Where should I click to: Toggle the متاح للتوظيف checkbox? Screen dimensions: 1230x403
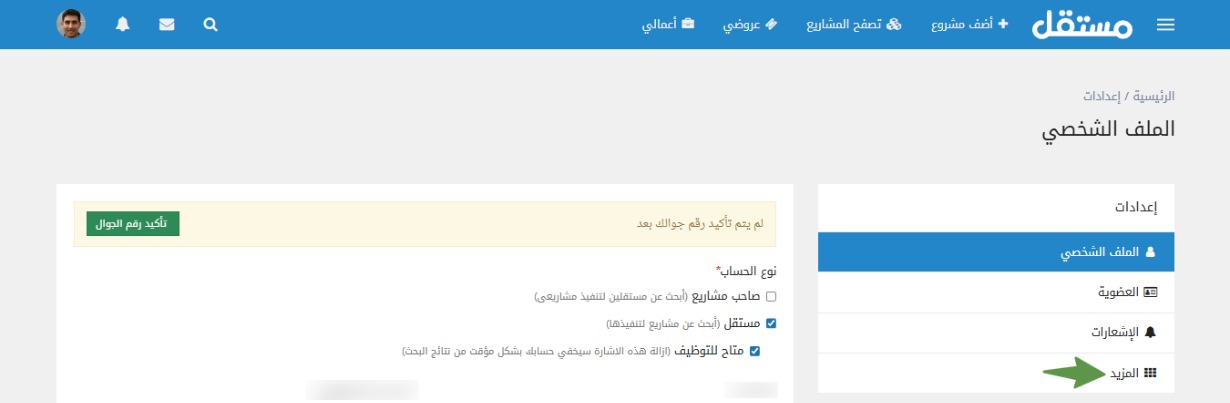tap(755, 351)
